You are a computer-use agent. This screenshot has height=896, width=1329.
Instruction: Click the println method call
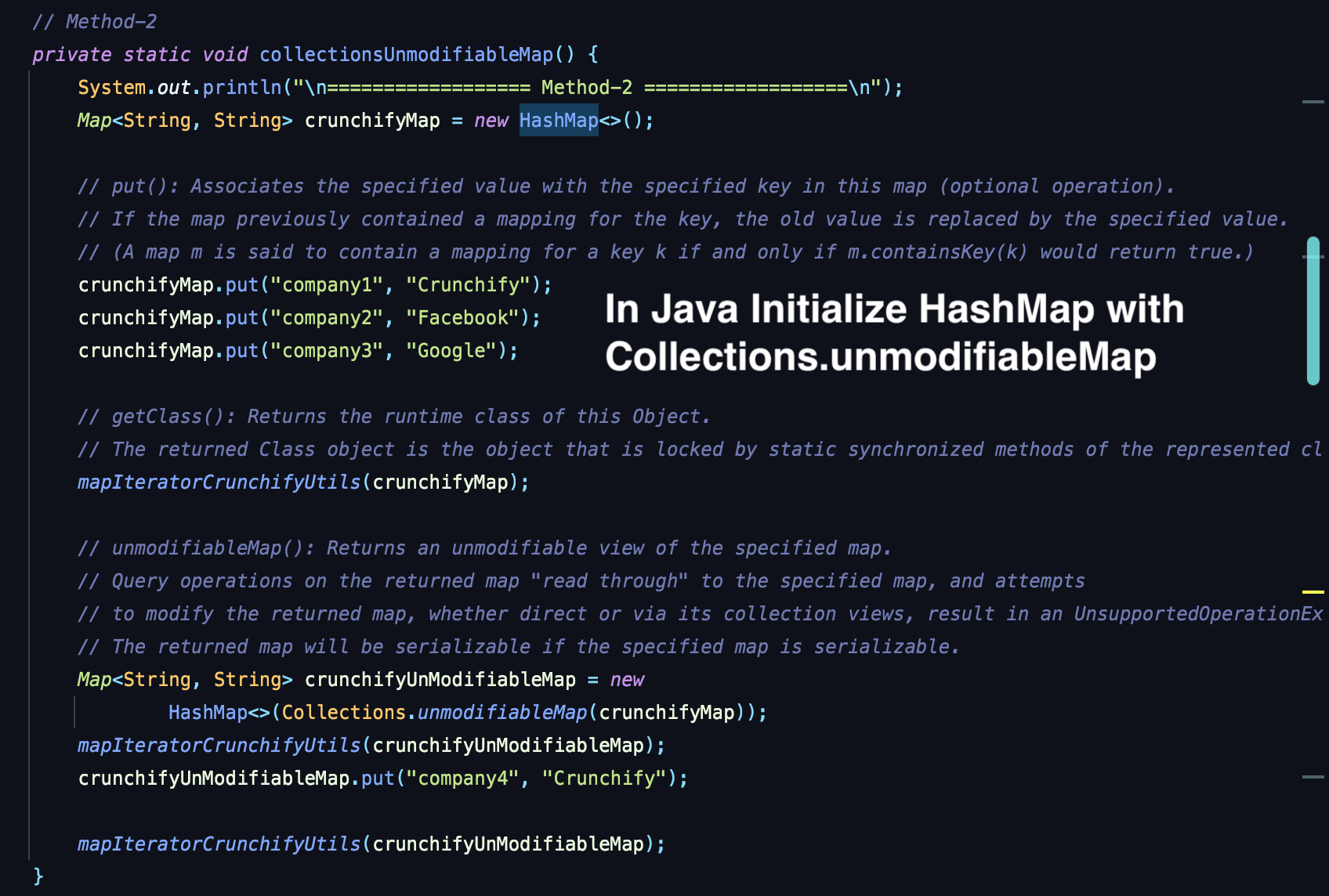tap(242, 88)
